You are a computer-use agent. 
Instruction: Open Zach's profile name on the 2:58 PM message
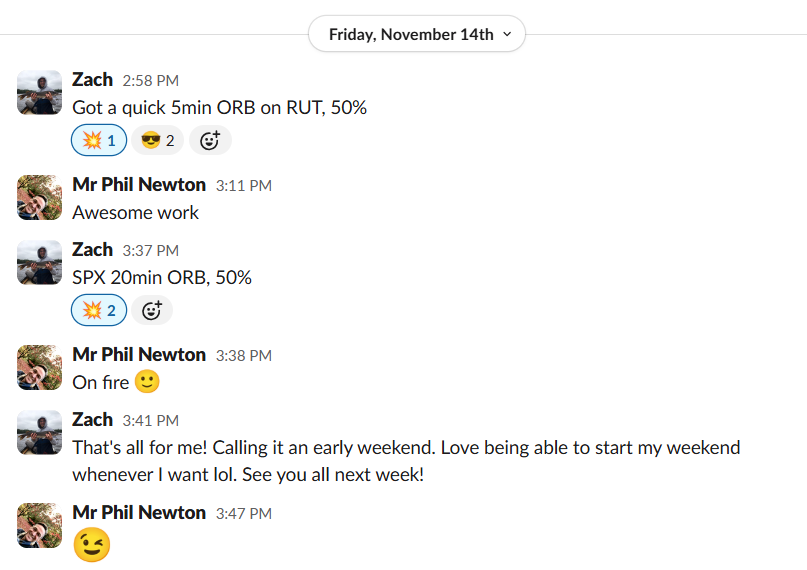coord(92,80)
